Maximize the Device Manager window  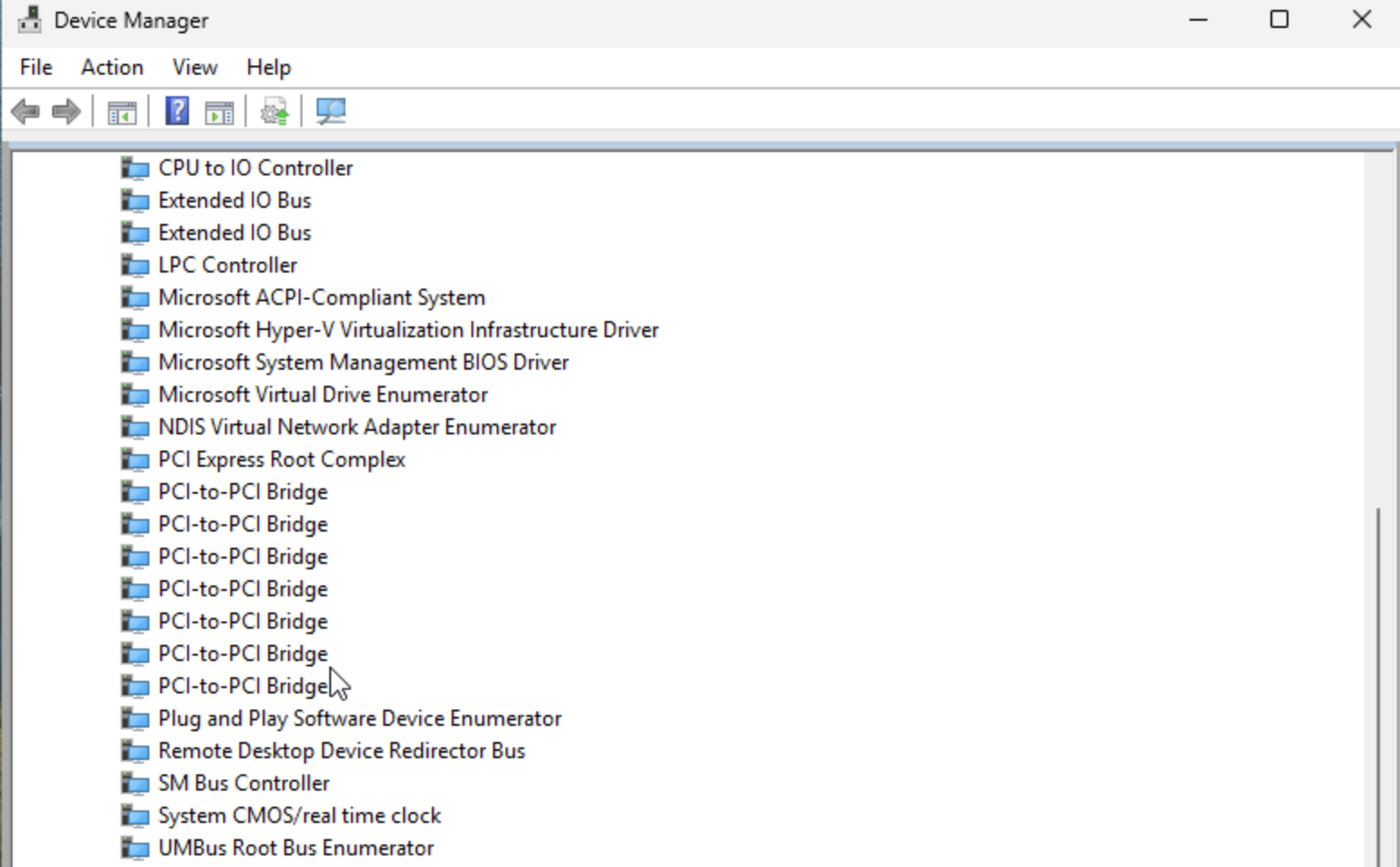[1279, 20]
